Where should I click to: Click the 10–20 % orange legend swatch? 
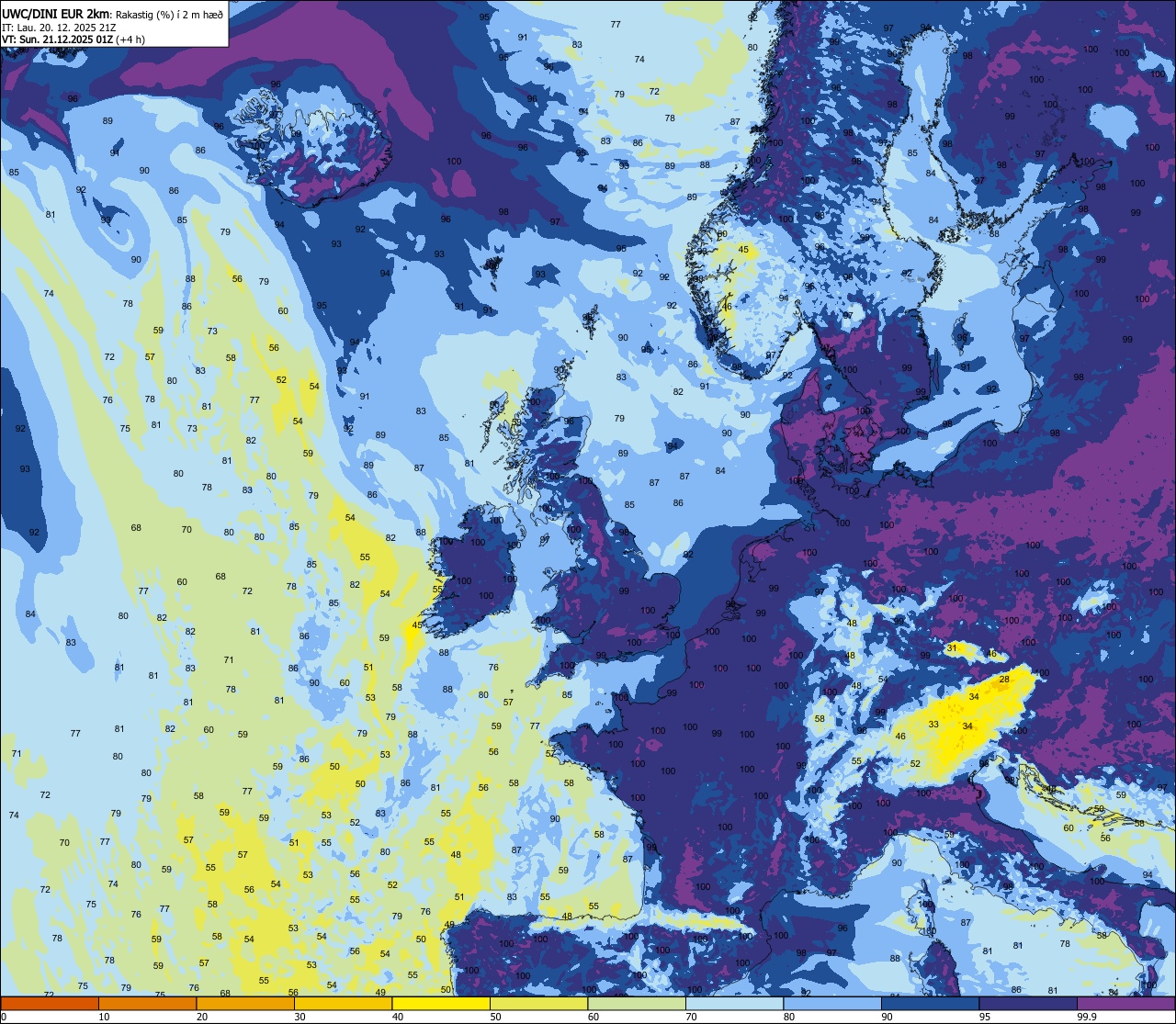pos(147,1003)
